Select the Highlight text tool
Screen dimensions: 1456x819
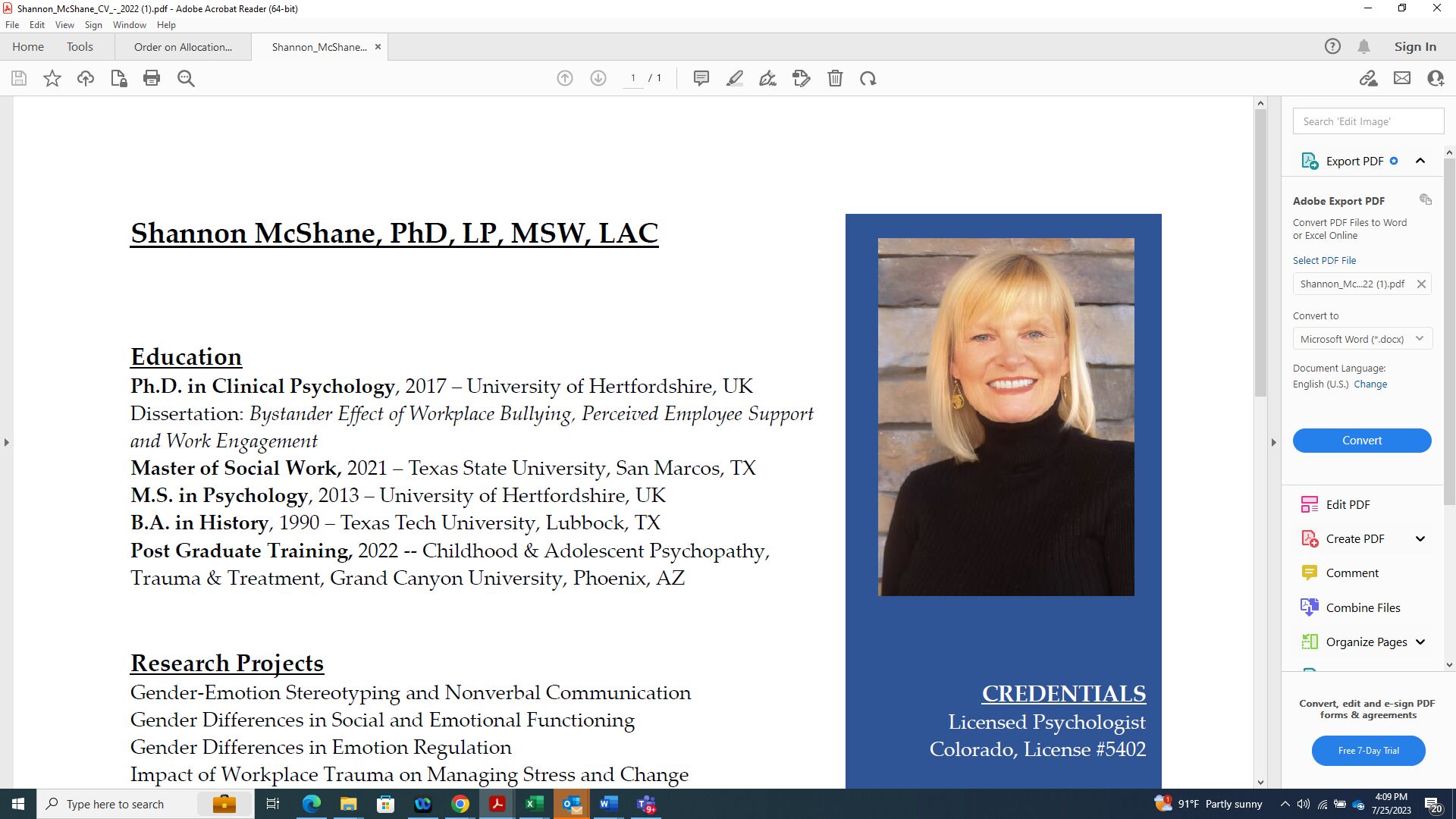click(734, 78)
